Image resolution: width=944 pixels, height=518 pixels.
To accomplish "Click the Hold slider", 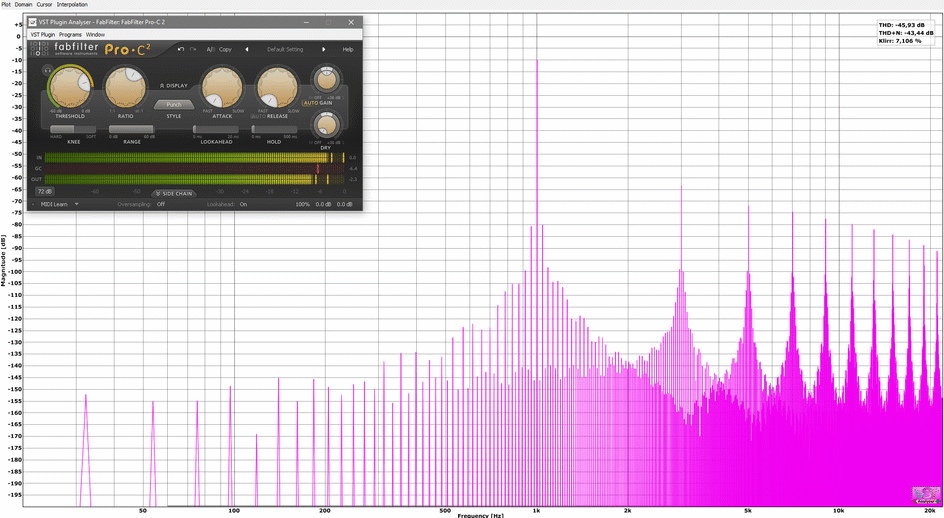I will click(274, 129).
